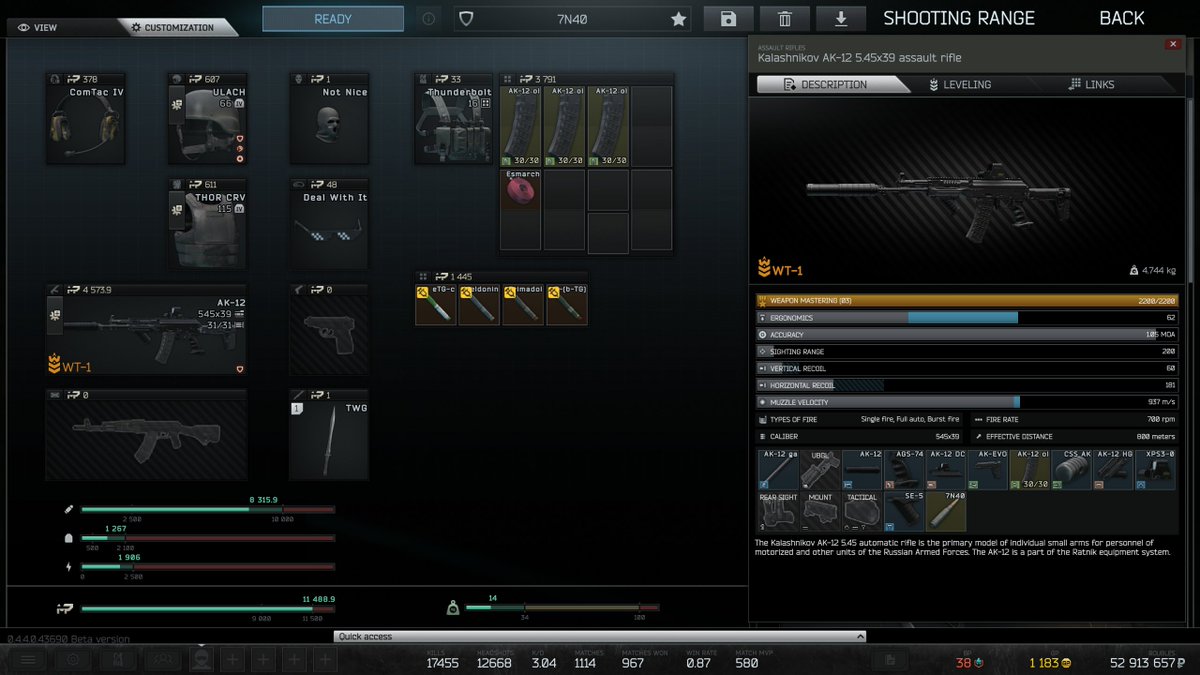Screen dimensions: 1200x675
Task: Select the AK-12 545x39 primary weapon slot
Action: coord(146,330)
